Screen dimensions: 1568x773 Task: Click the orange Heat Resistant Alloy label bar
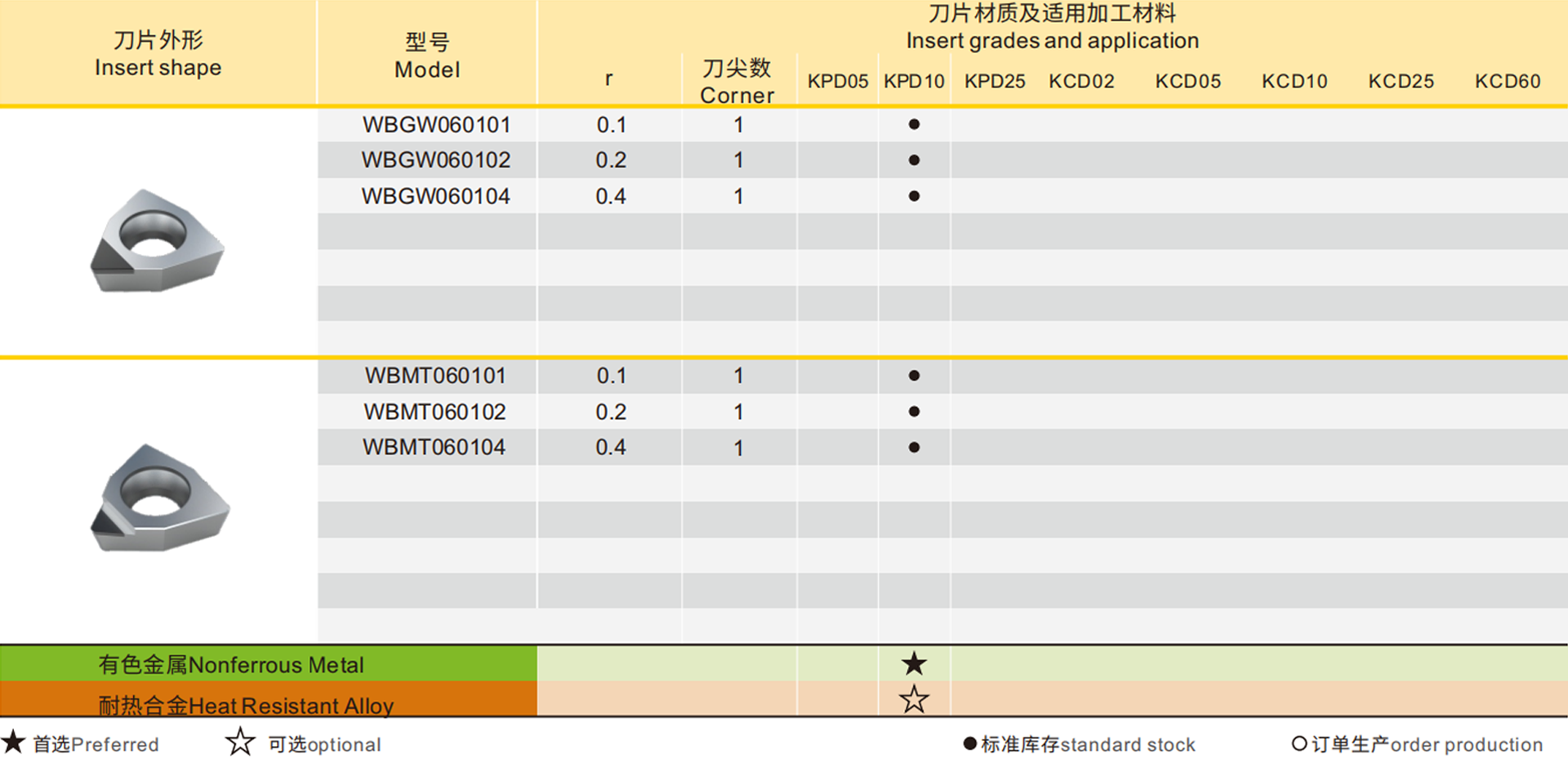pyautogui.click(x=268, y=701)
